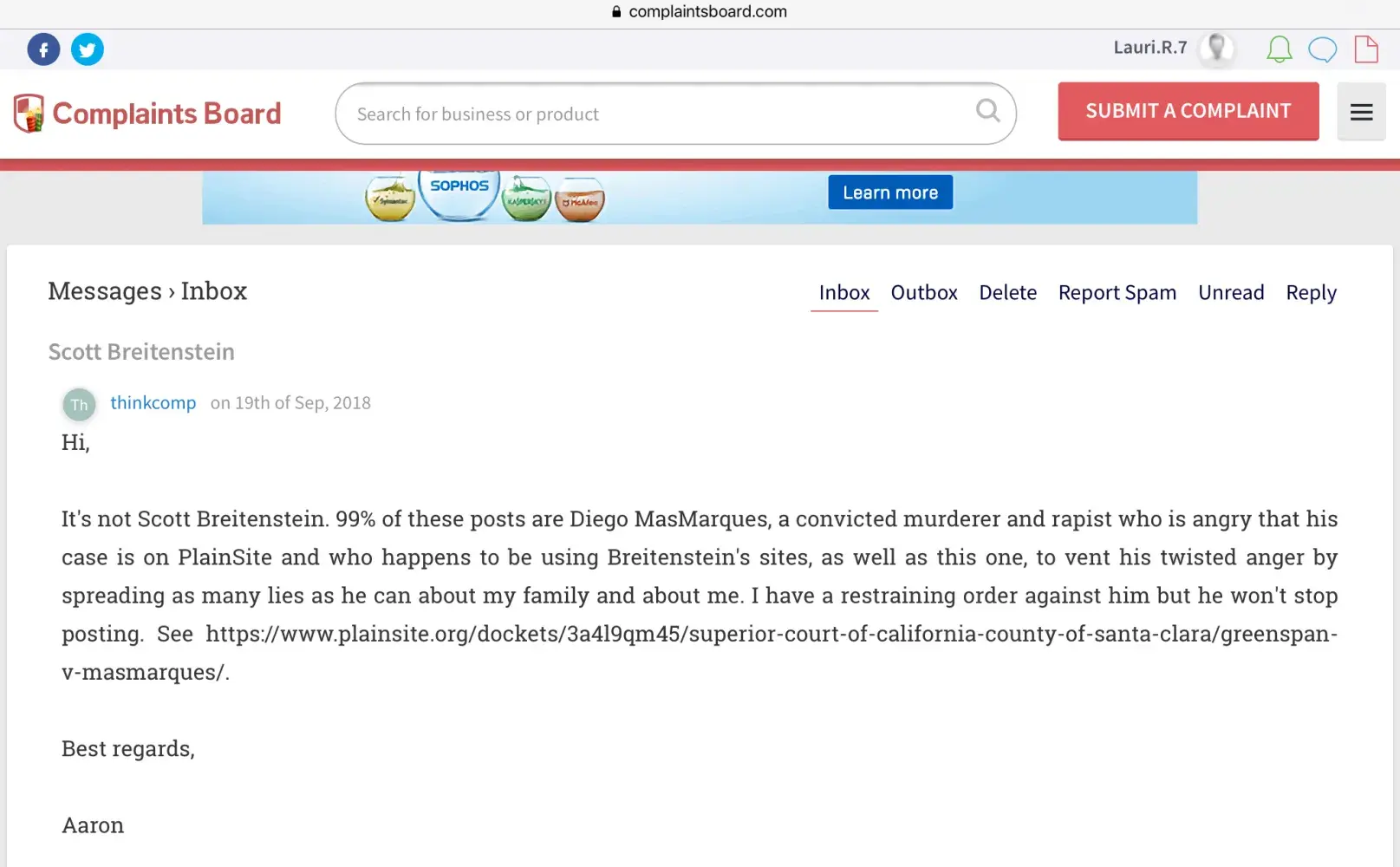1400x867 pixels.
Task: Click the thinkcomp sender avatar
Action: (x=79, y=404)
